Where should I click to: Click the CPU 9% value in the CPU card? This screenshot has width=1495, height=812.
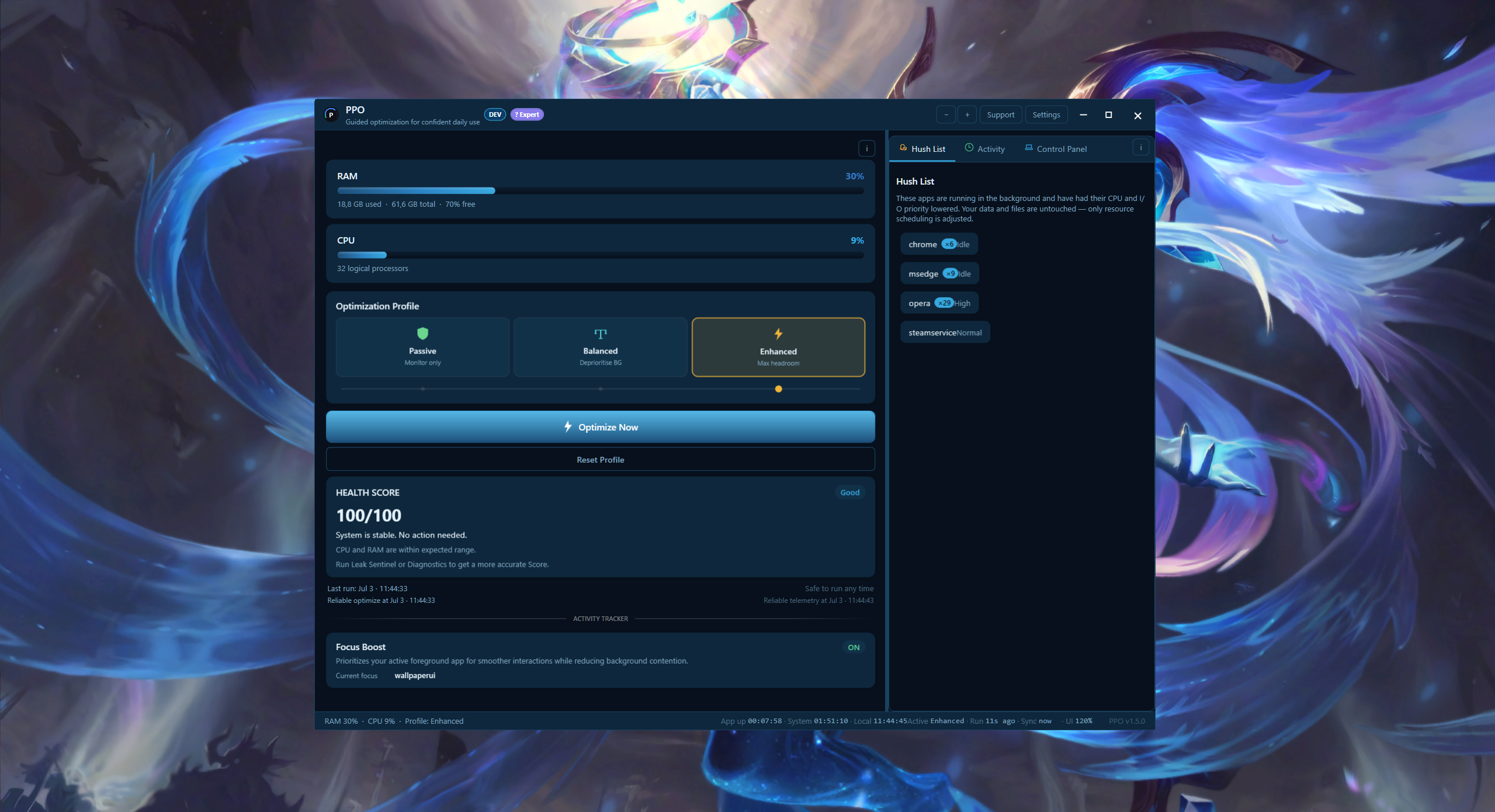[857, 241]
